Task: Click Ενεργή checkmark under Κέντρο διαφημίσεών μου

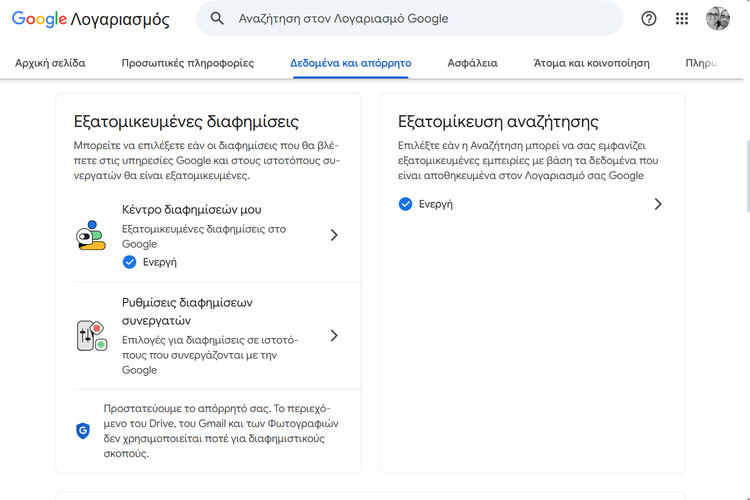Action: click(129, 262)
